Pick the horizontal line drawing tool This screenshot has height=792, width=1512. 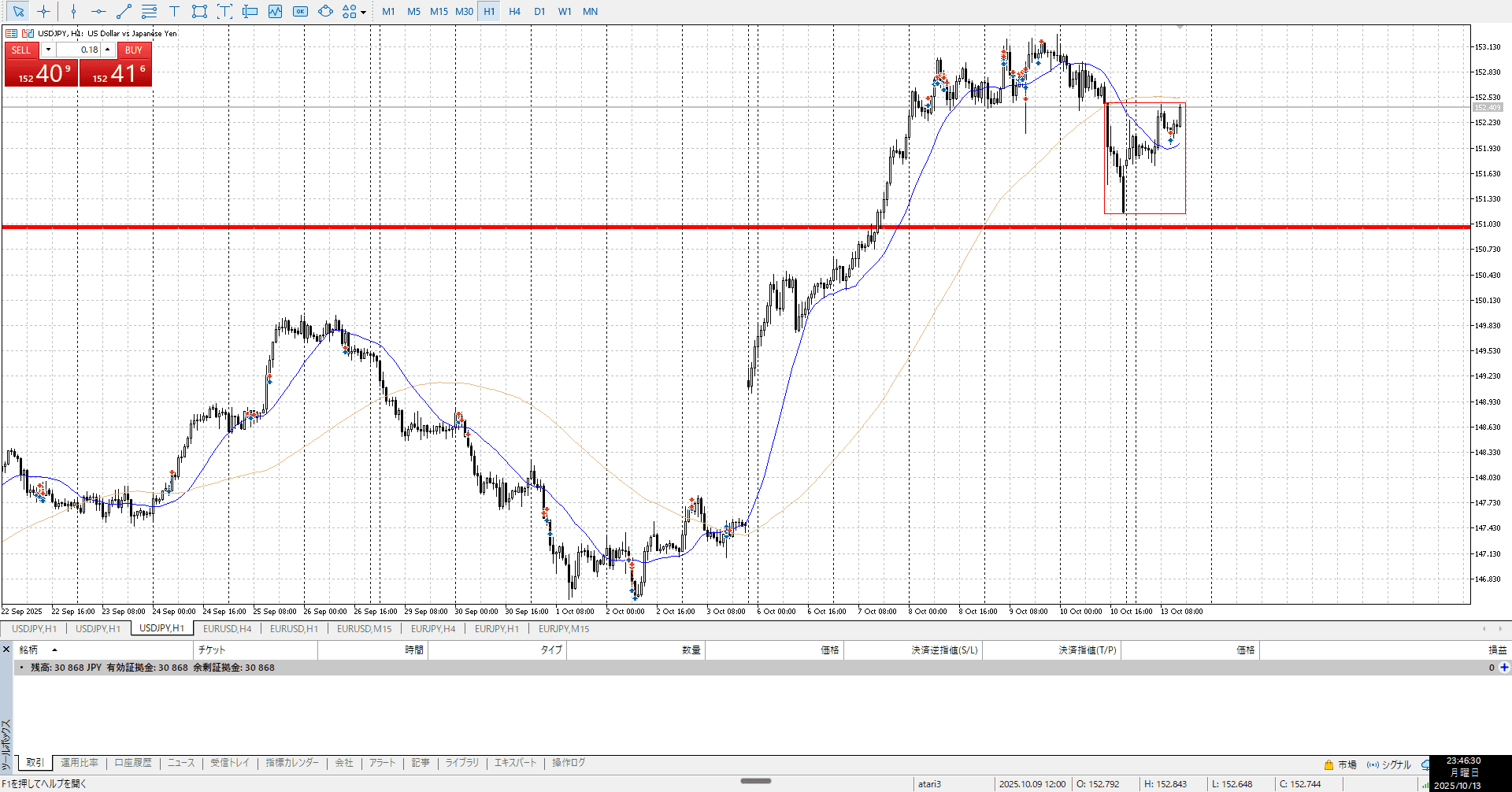98,11
